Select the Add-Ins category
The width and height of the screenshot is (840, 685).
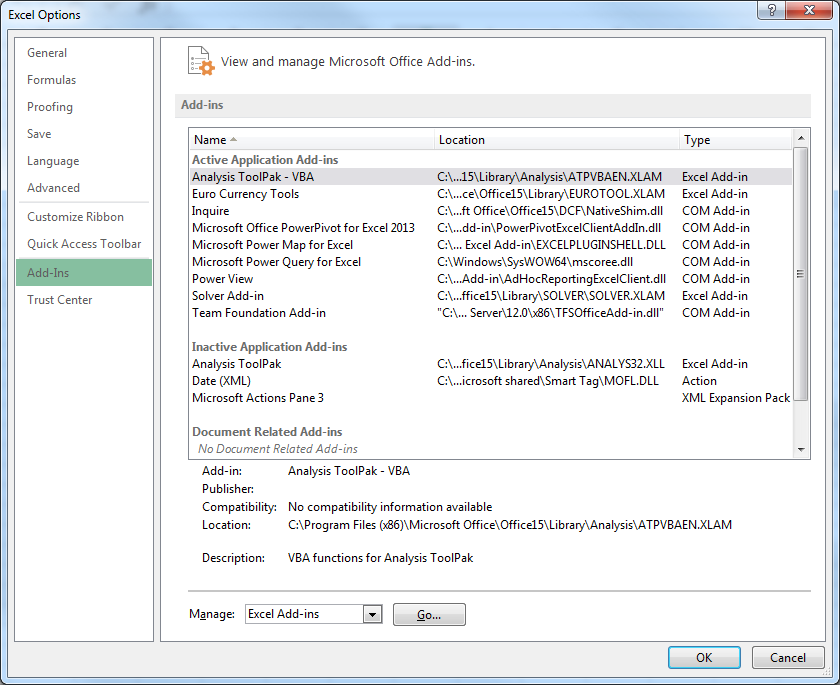[84, 273]
